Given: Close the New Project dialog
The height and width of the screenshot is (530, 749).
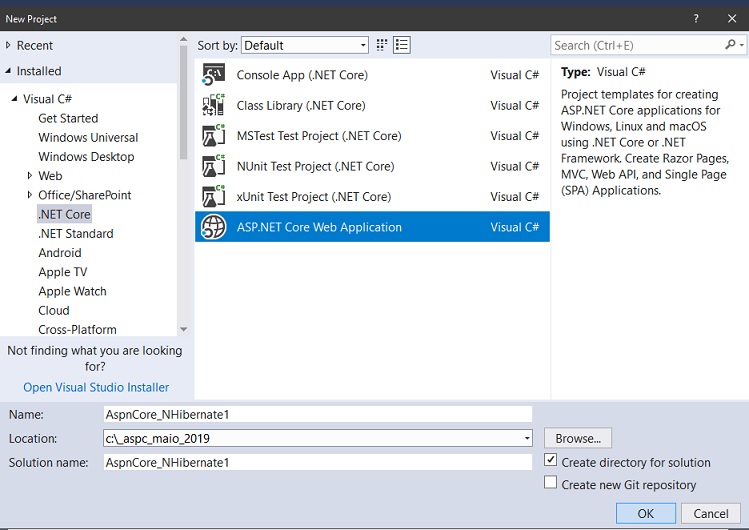Looking at the screenshot, I should 732,19.
